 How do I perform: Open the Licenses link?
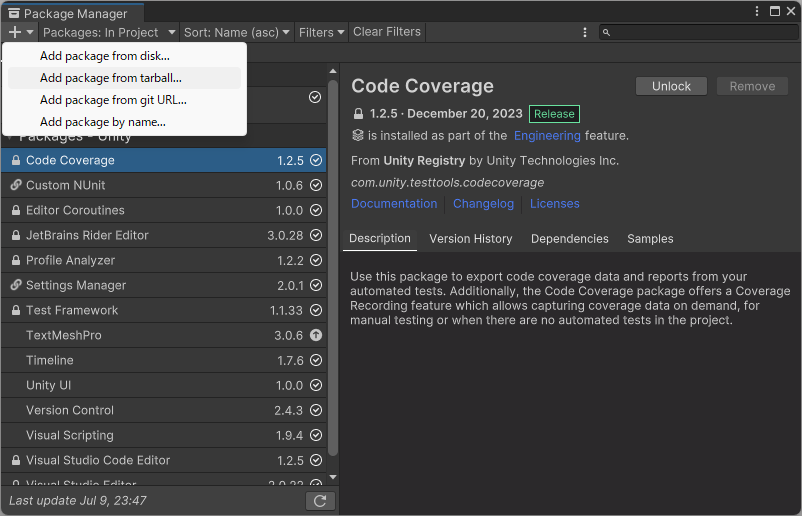tap(554, 204)
